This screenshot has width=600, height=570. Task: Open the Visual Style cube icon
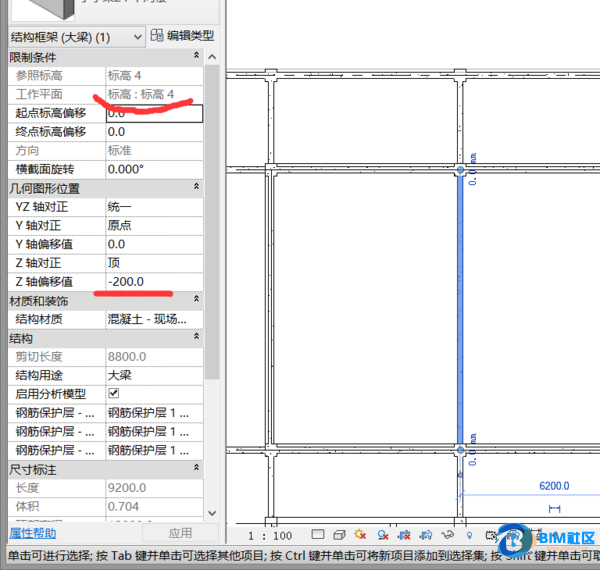tap(339, 536)
